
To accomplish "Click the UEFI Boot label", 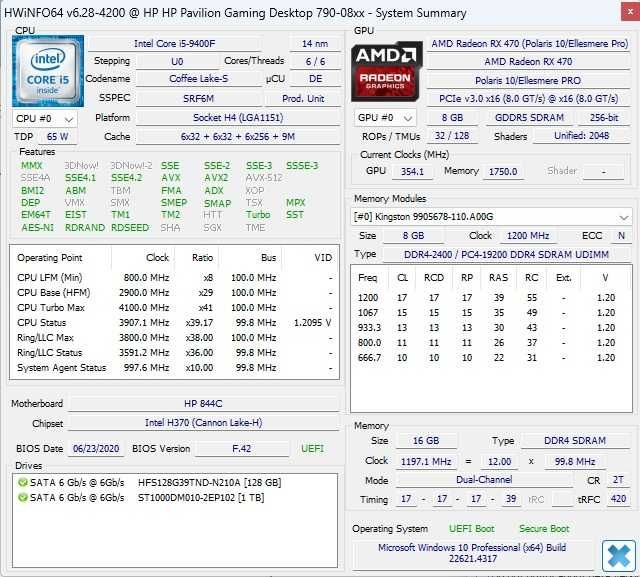I will click(x=471, y=529).
